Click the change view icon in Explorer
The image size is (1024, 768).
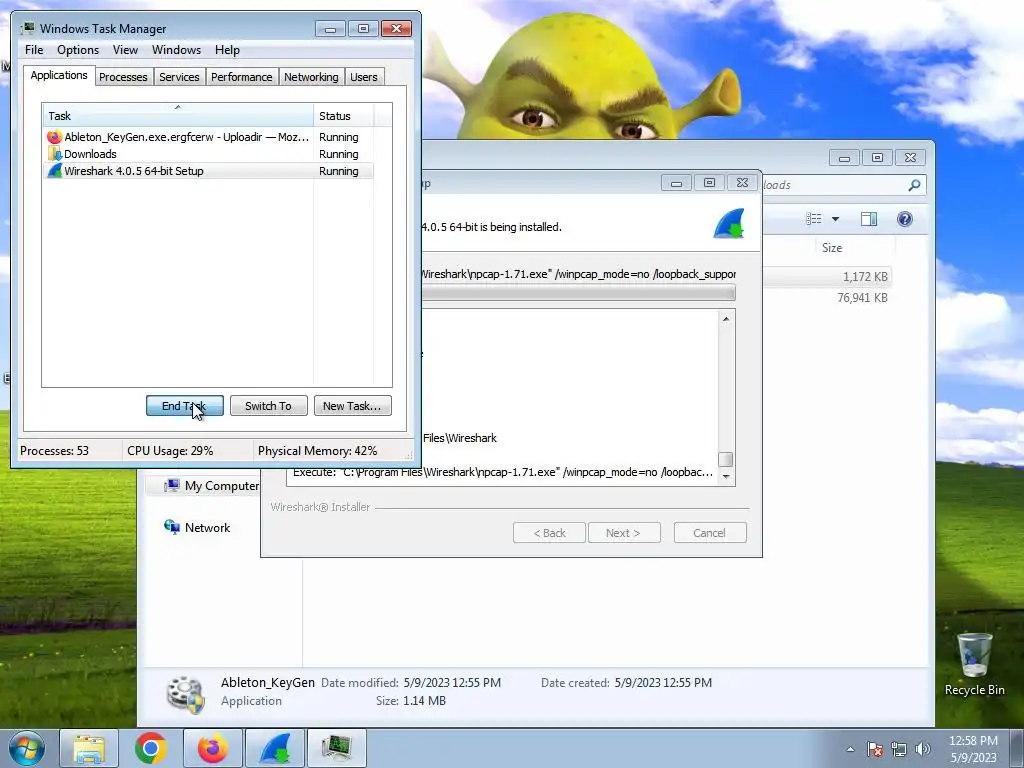click(x=813, y=219)
